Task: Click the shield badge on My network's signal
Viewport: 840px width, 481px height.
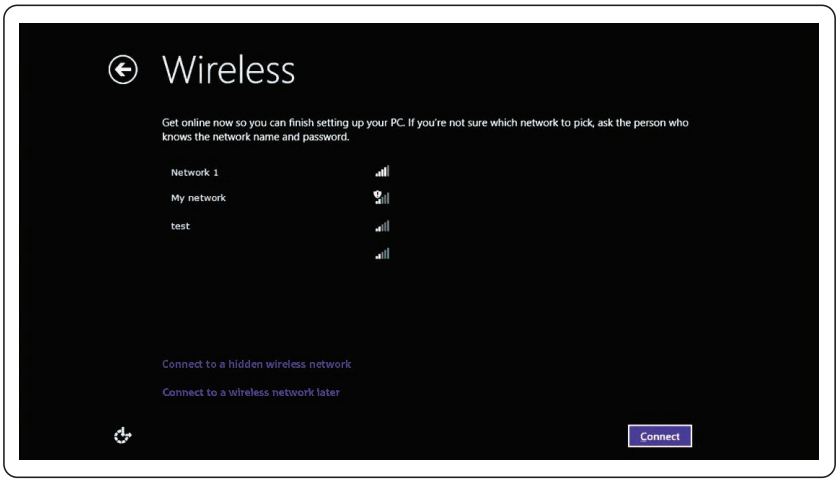Action: (x=376, y=194)
